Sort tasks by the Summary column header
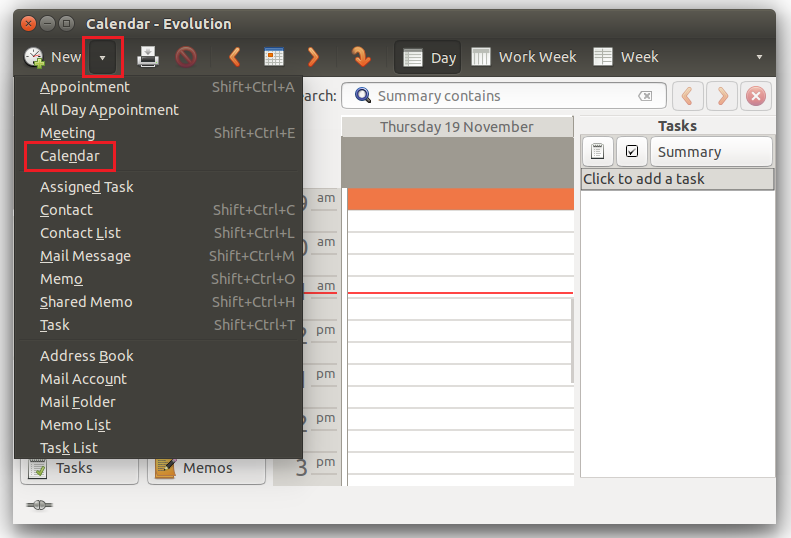This screenshot has width=791, height=538. click(711, 151)
